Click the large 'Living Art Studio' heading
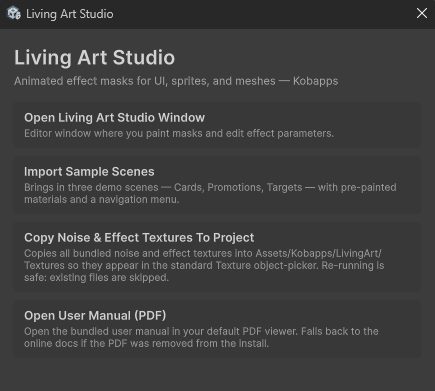Image resolution: width=435 pixels, height=391 pixels. 94,57
